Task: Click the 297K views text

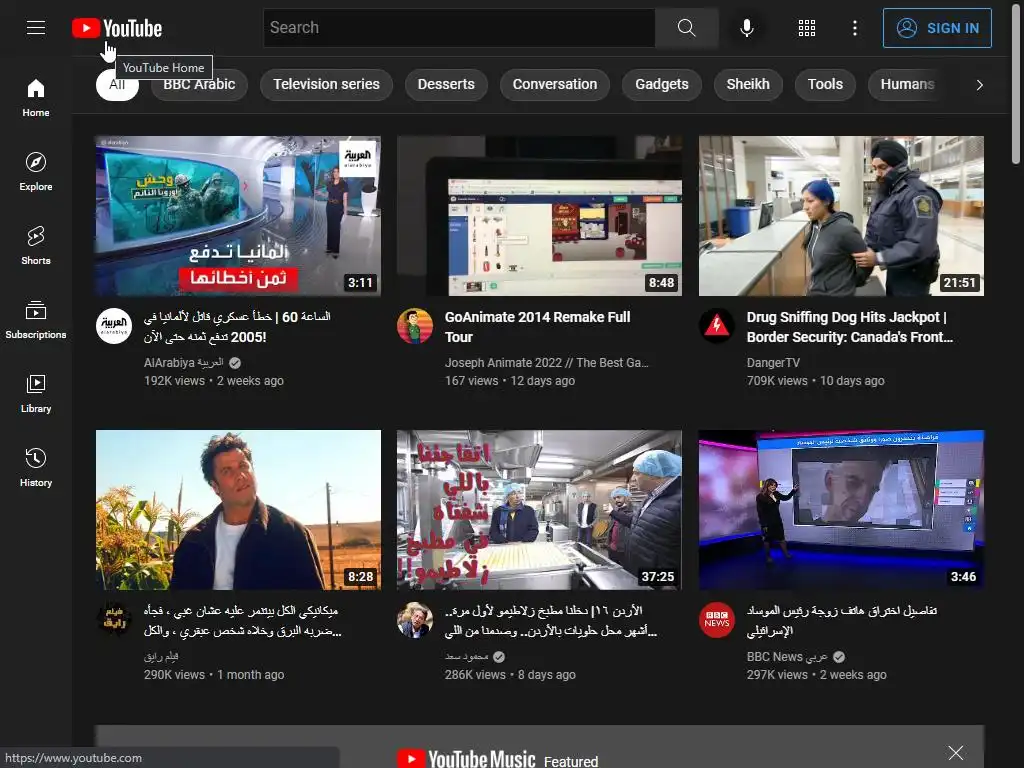Action: pos(777,675)
